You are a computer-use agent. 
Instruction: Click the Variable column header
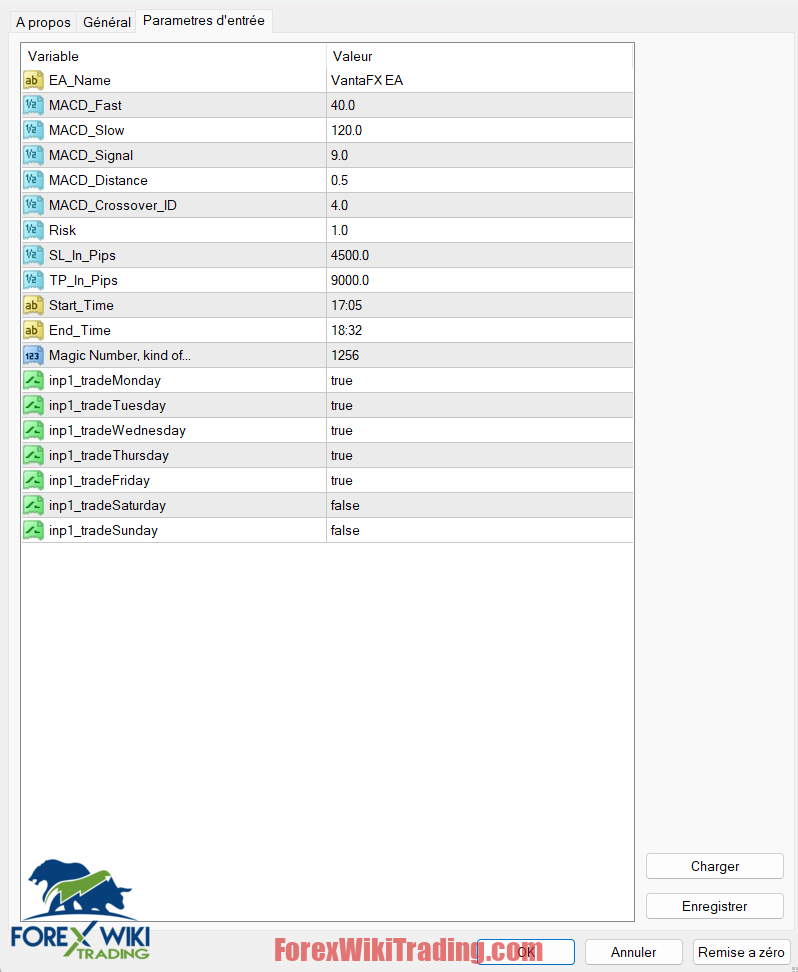(x=174, y=56)
